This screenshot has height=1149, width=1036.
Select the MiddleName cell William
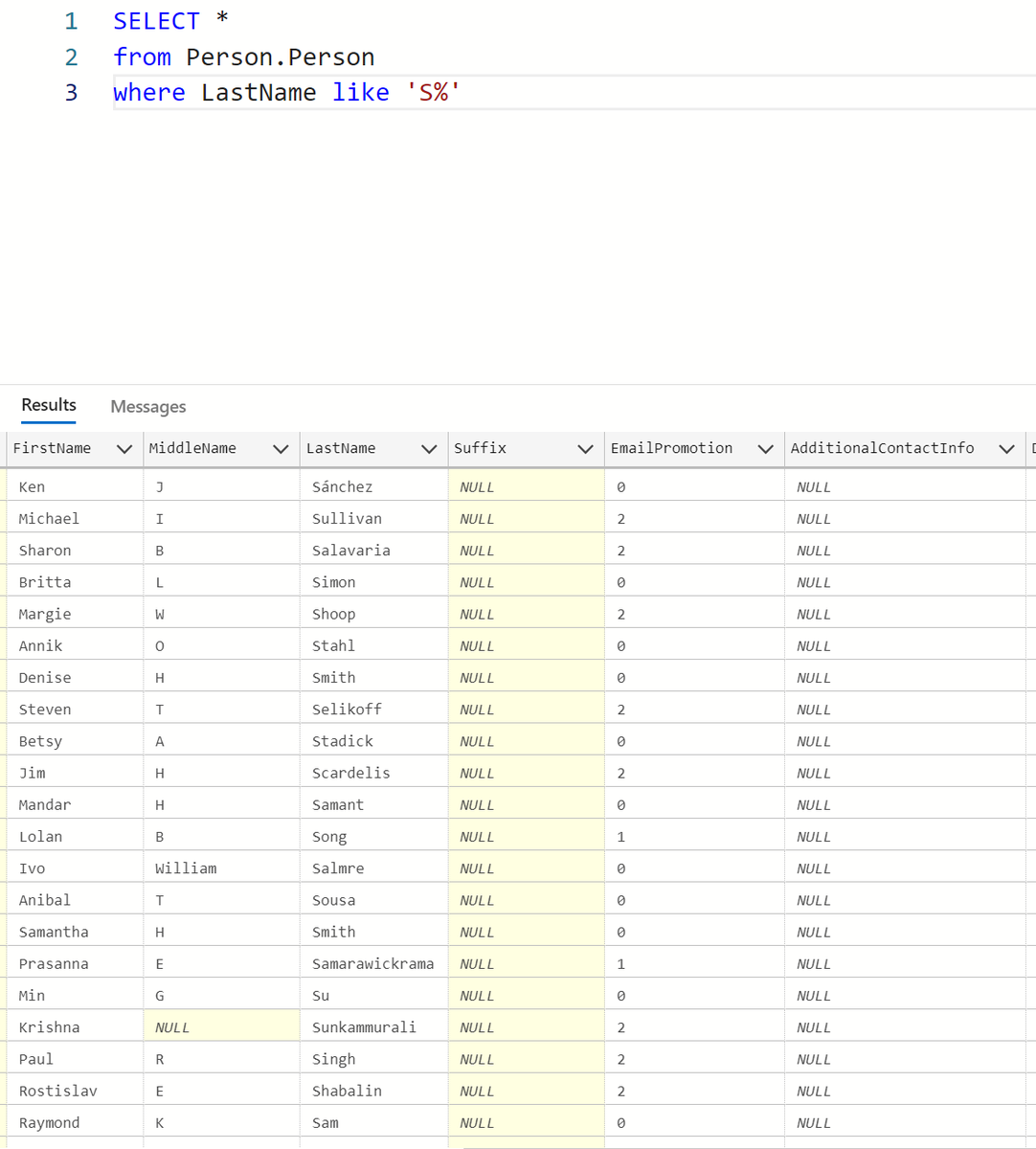[x=221, y=867]
